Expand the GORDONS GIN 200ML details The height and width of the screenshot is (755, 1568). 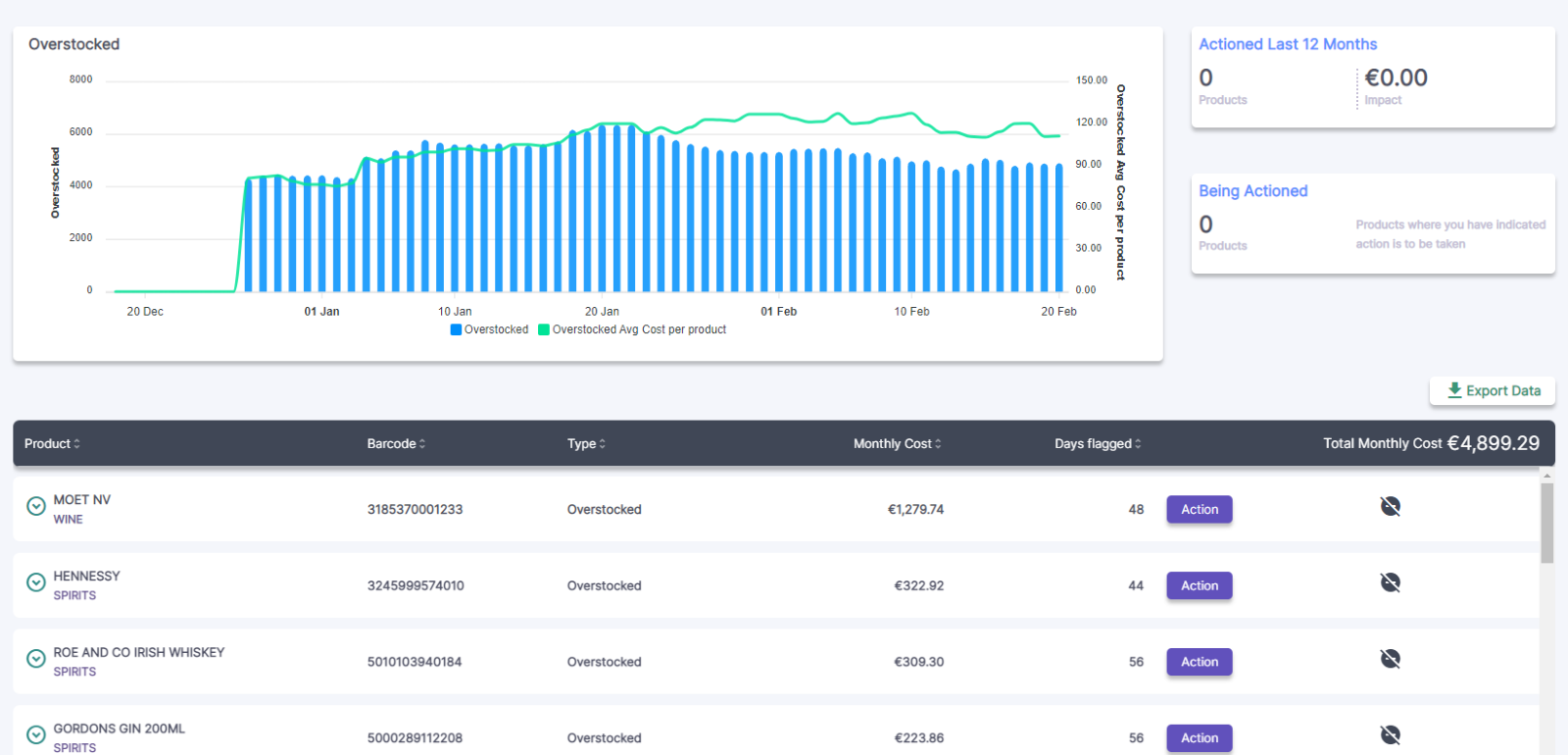(x=36, y=734)
